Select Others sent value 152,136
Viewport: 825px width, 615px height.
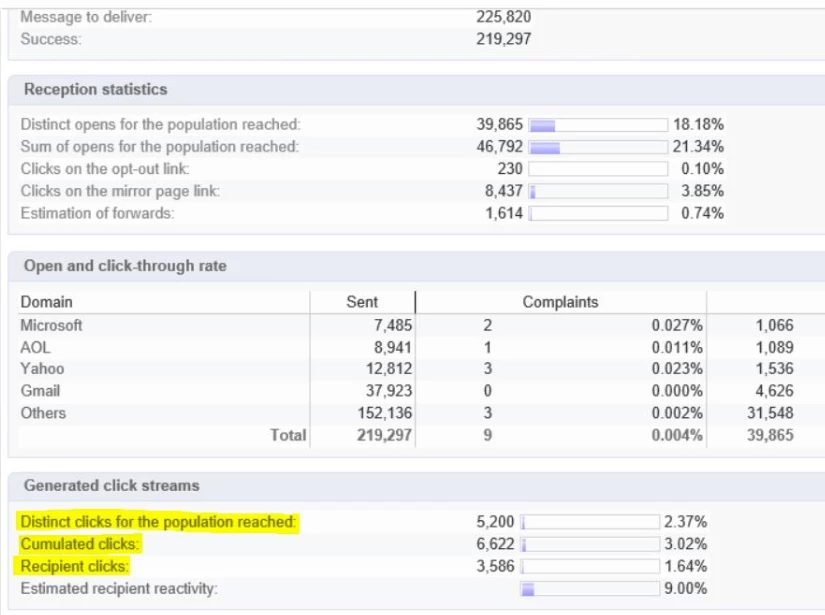tap(385, 413)
